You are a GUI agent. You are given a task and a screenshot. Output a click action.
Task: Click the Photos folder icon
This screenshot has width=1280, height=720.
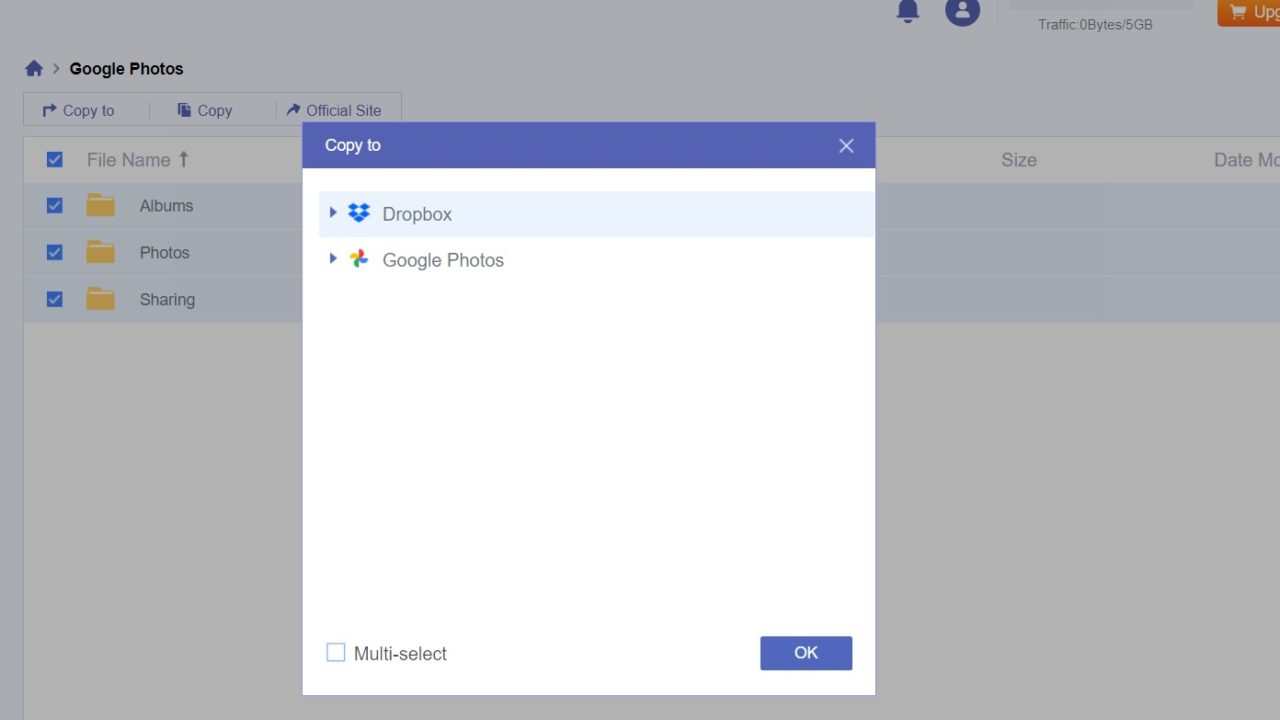pyautogui.click(x=100, y=252)
